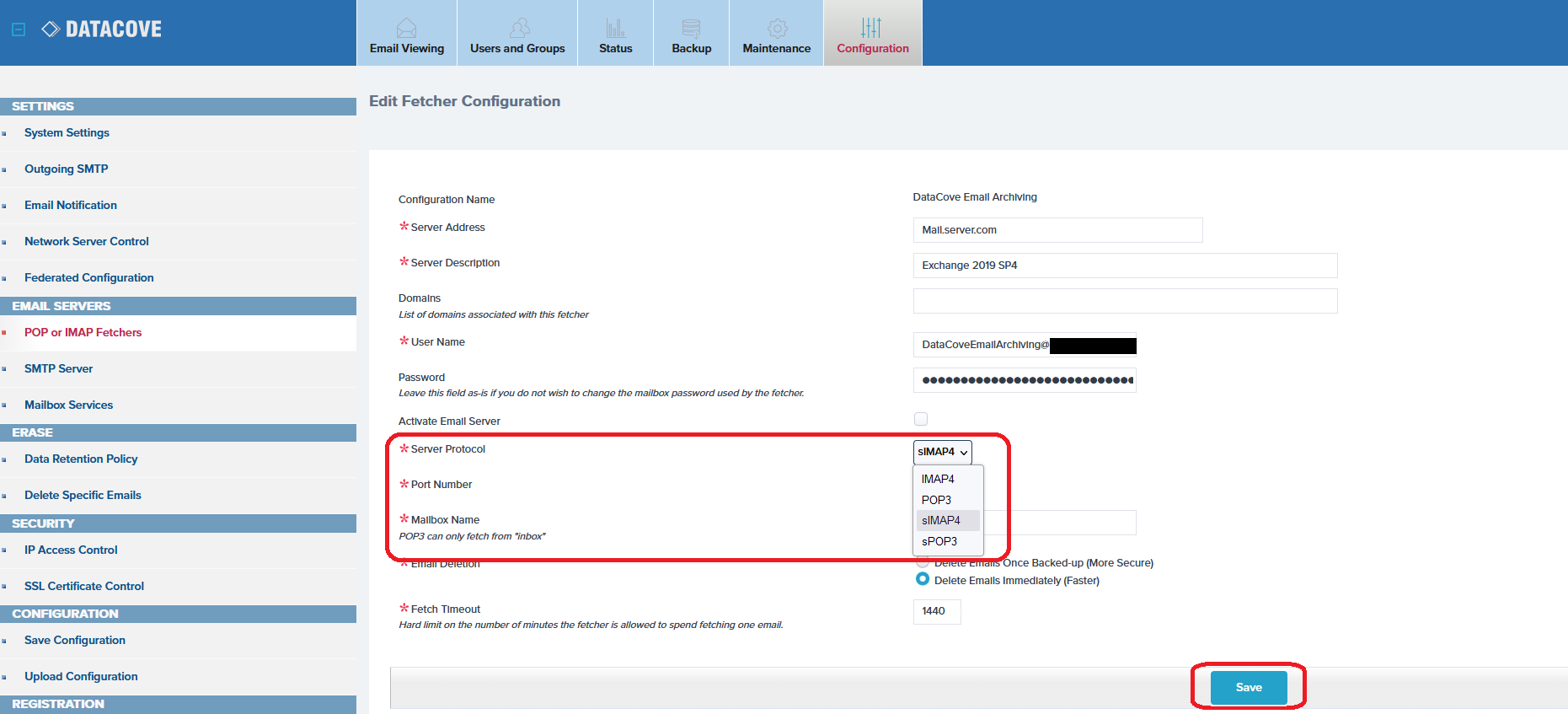The height and width of the screenshot is (714, 1568).
Task: Click the "Port Number" field label
Action: (442, 485)
